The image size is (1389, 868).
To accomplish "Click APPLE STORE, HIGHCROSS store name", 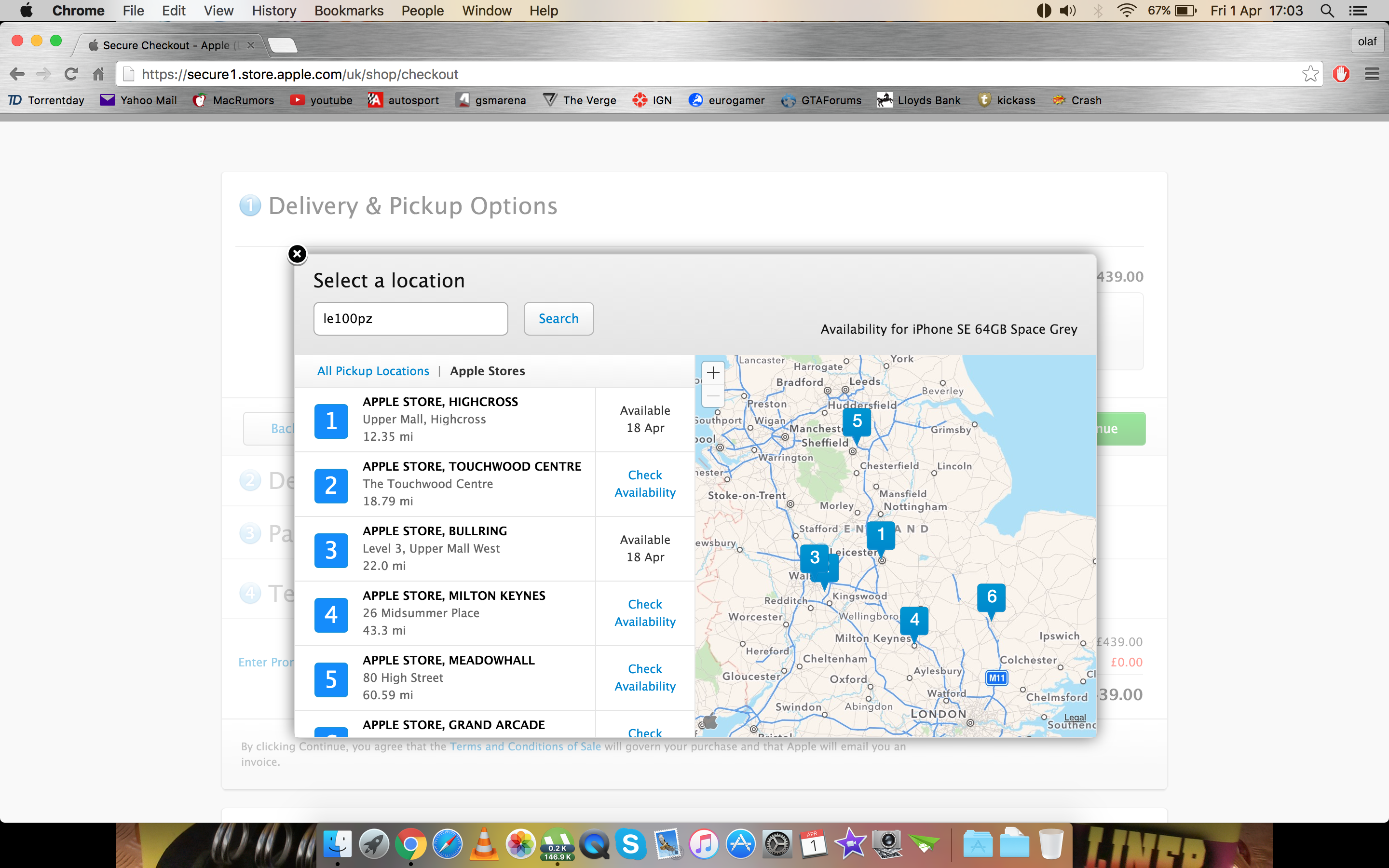I will [x=440, y=402].
